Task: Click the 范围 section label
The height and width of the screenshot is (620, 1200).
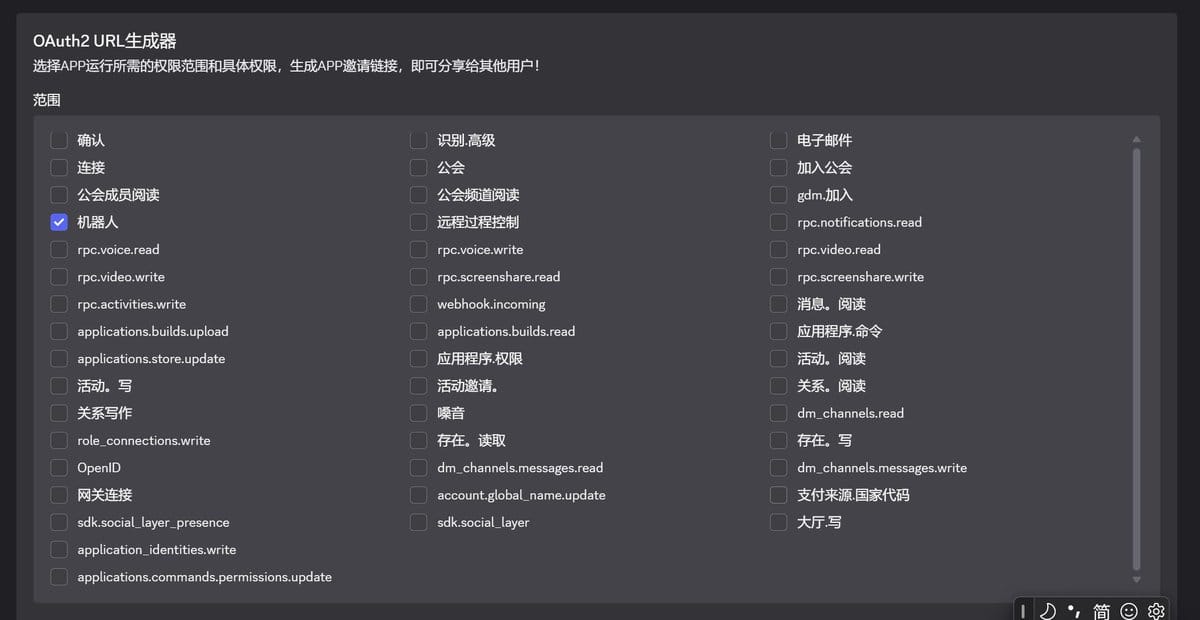Action: (47, 100)
